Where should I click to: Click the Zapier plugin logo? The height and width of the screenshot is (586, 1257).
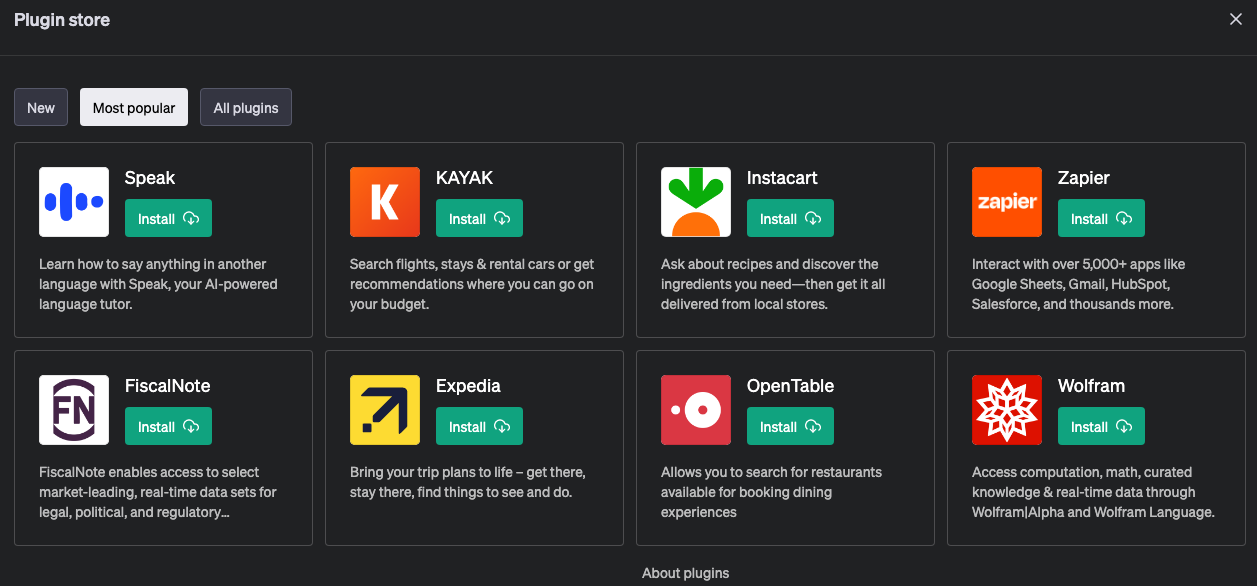pos(1007,202)
